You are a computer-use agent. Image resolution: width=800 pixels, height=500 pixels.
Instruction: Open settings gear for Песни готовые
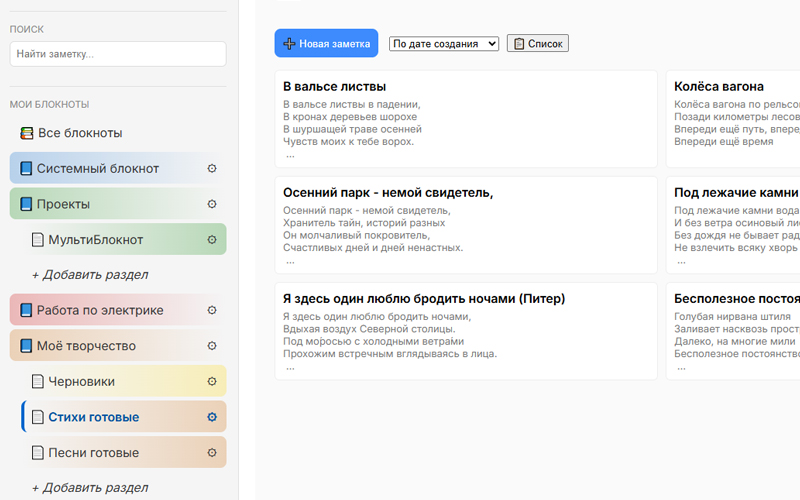[x=212, y=453]
